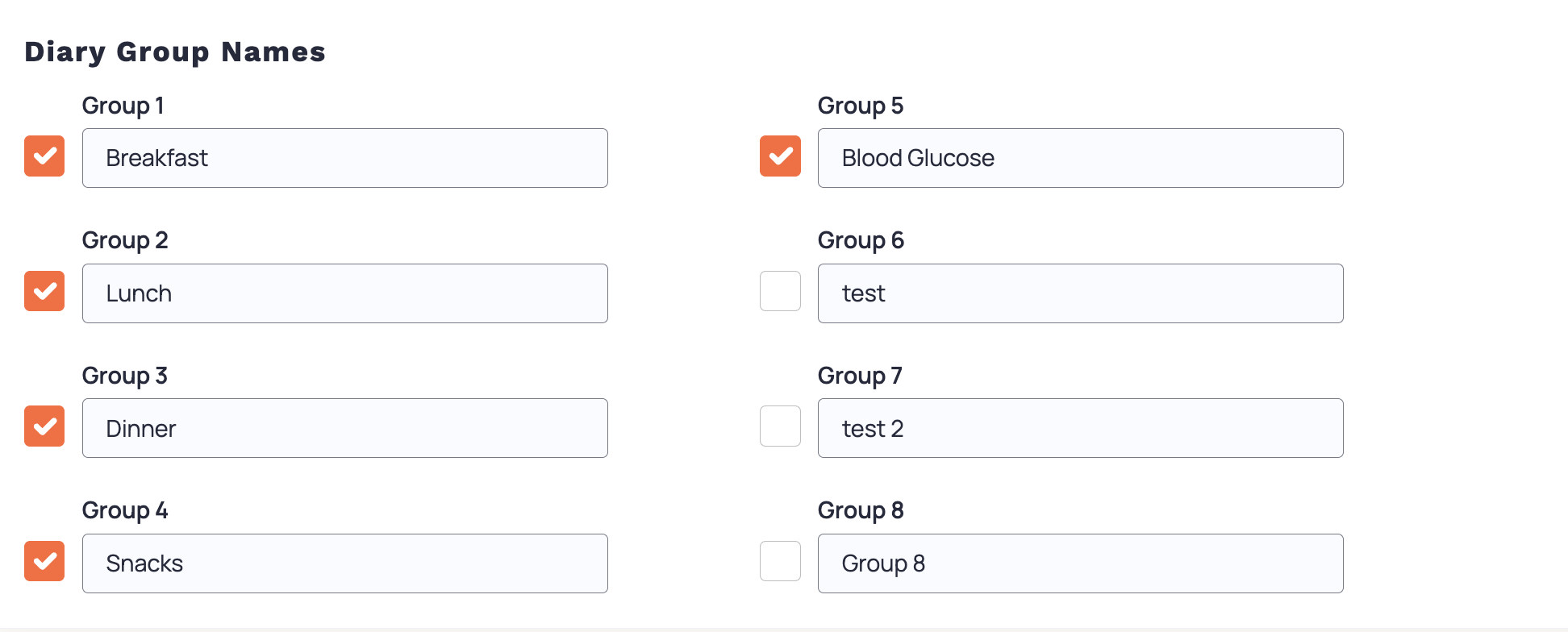Viewport: 1568px width, 632px height.
Task: Click the Group 5 label text
Action: [861, 106]
